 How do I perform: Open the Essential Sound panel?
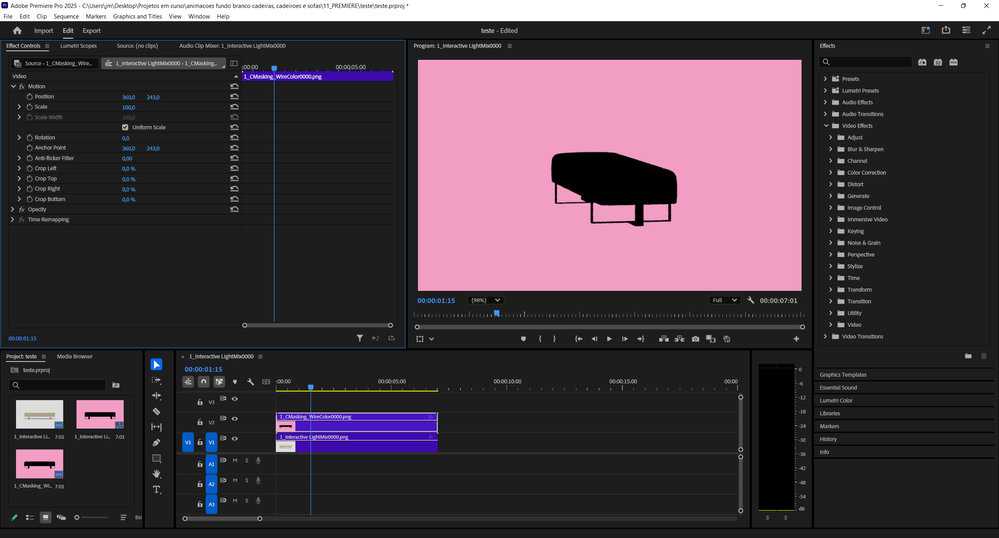(x=838, y=388)
